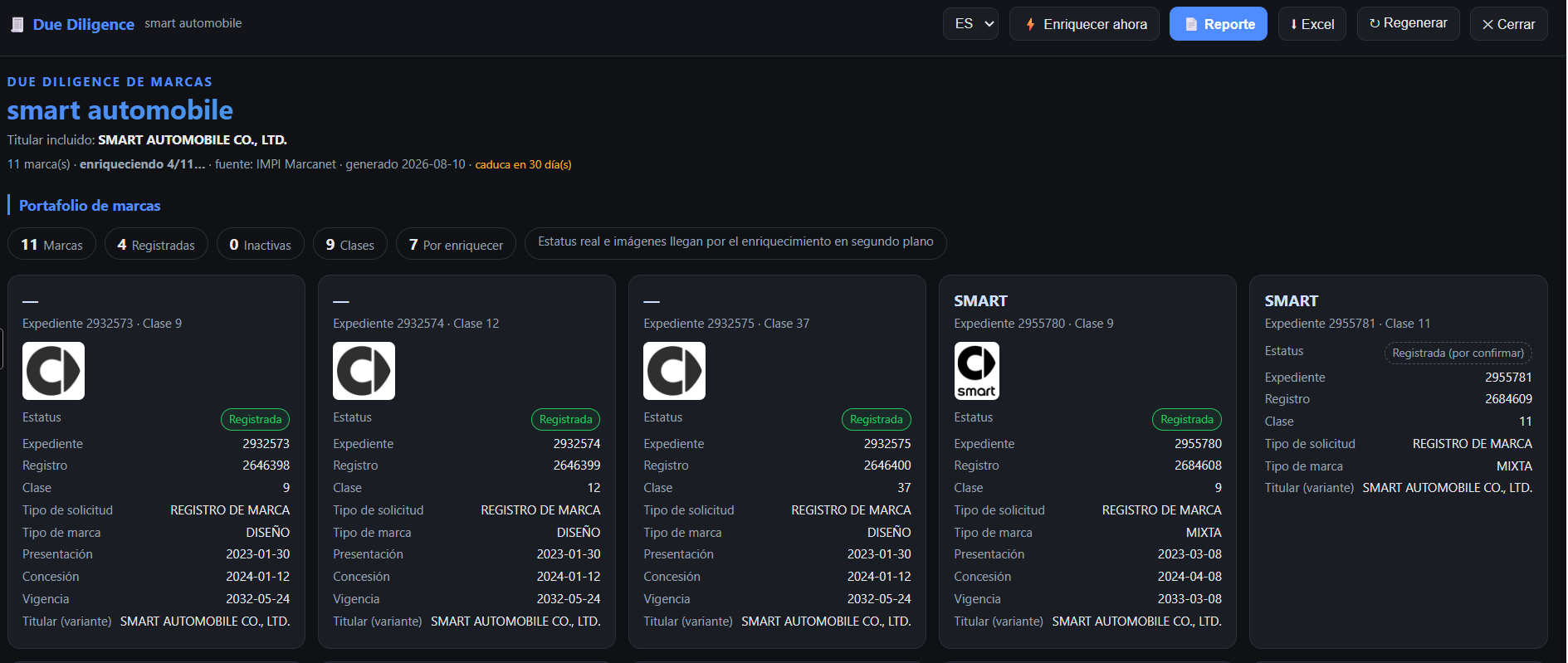Open the ES language dropdown
This screenshot has width=1568, height=663.
(x=970, y=24)
